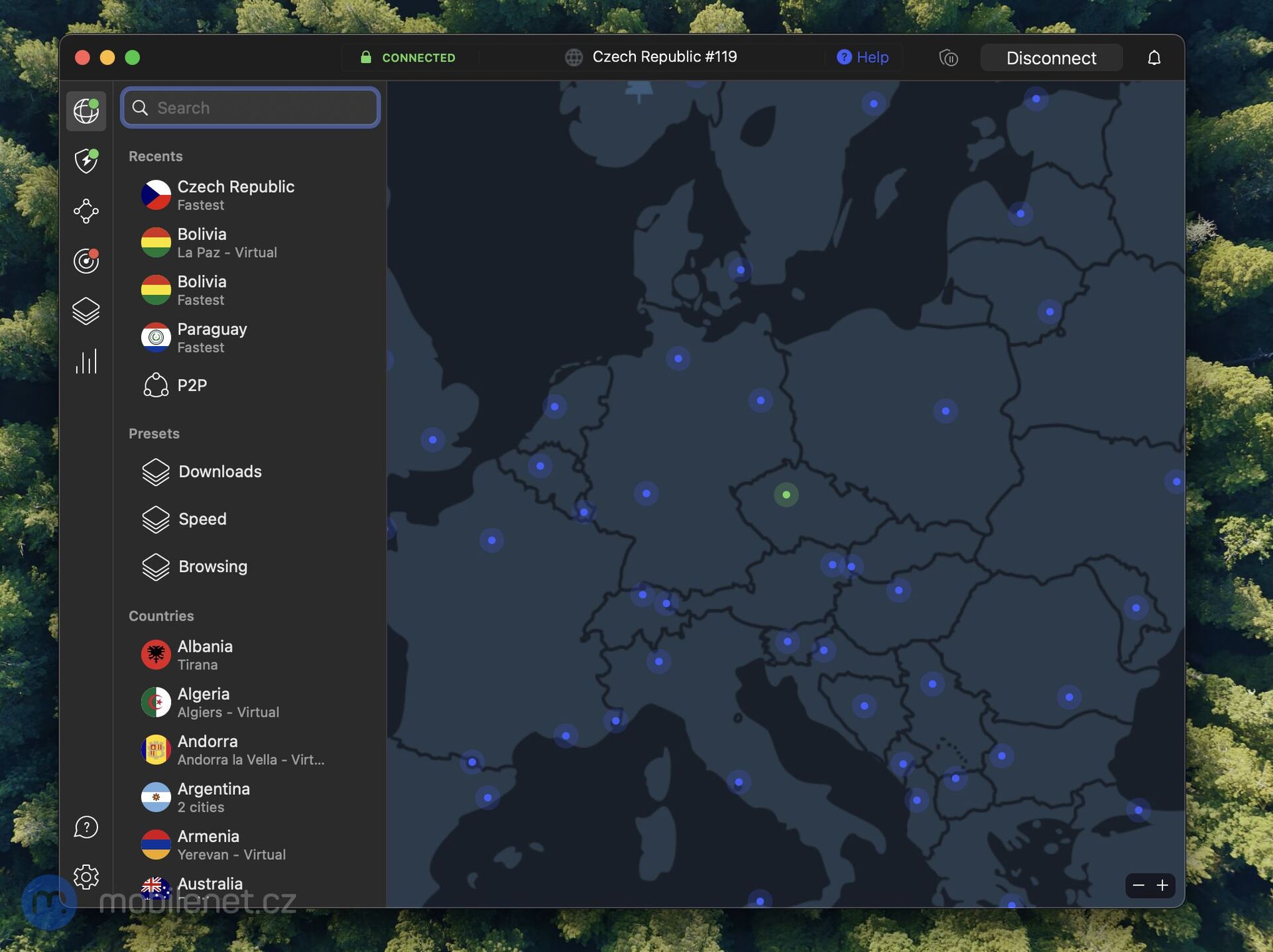Open the Settings gear

point(85,876)
